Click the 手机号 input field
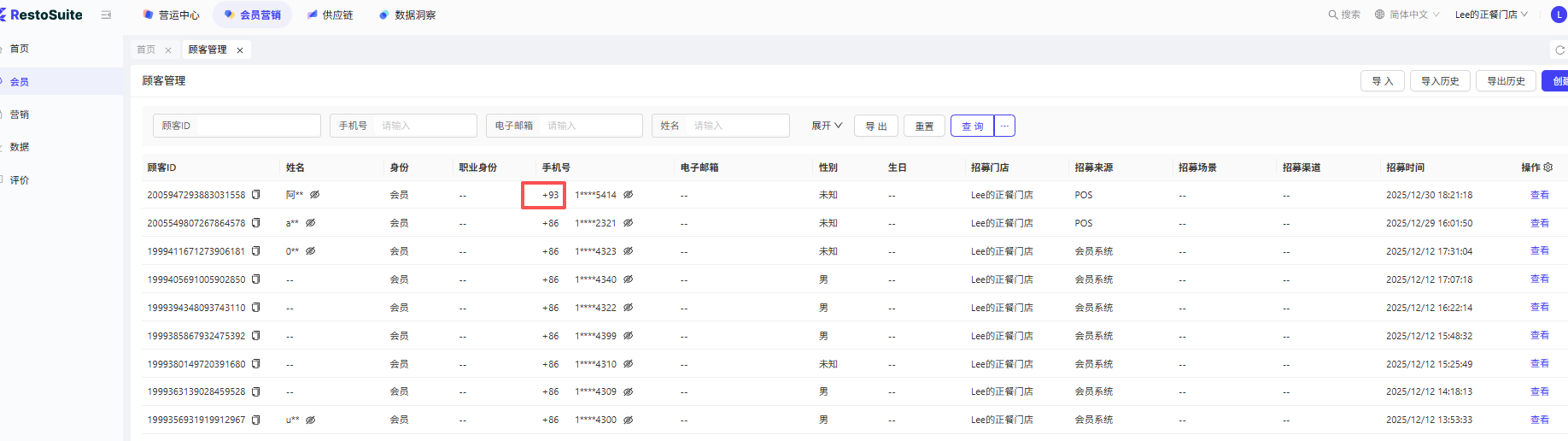This screenshot has width=1568, height=441. click(423, 126)
